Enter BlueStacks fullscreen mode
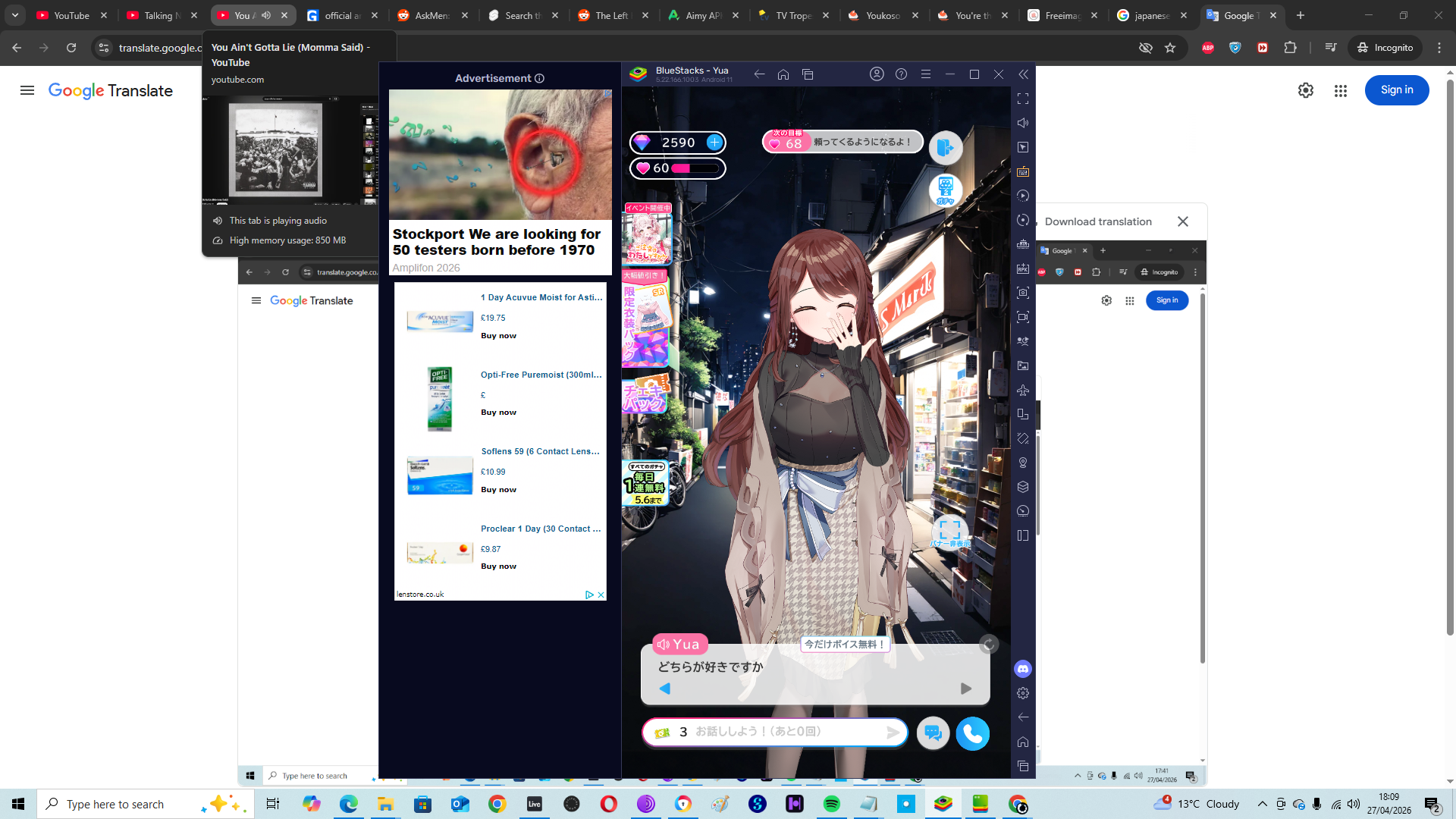This screenshot has width=1456, height=819. (1023, 99)
